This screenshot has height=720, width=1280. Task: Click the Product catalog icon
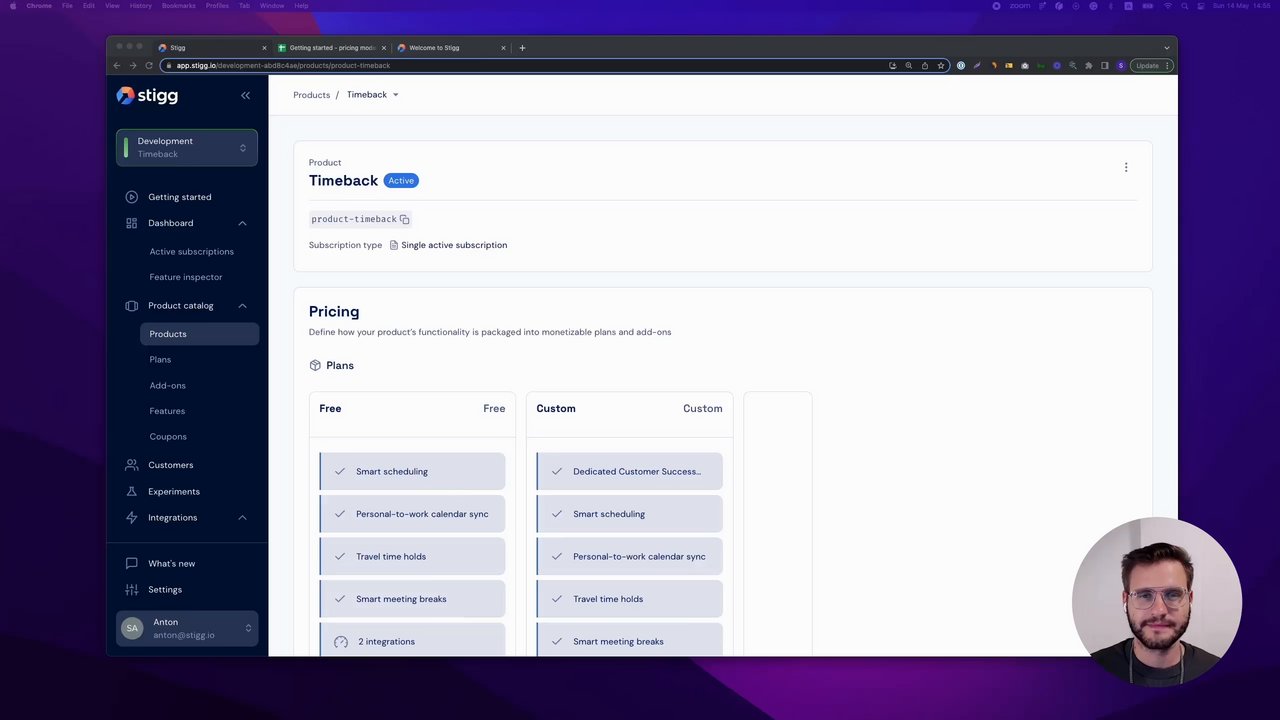coord(131,306)
